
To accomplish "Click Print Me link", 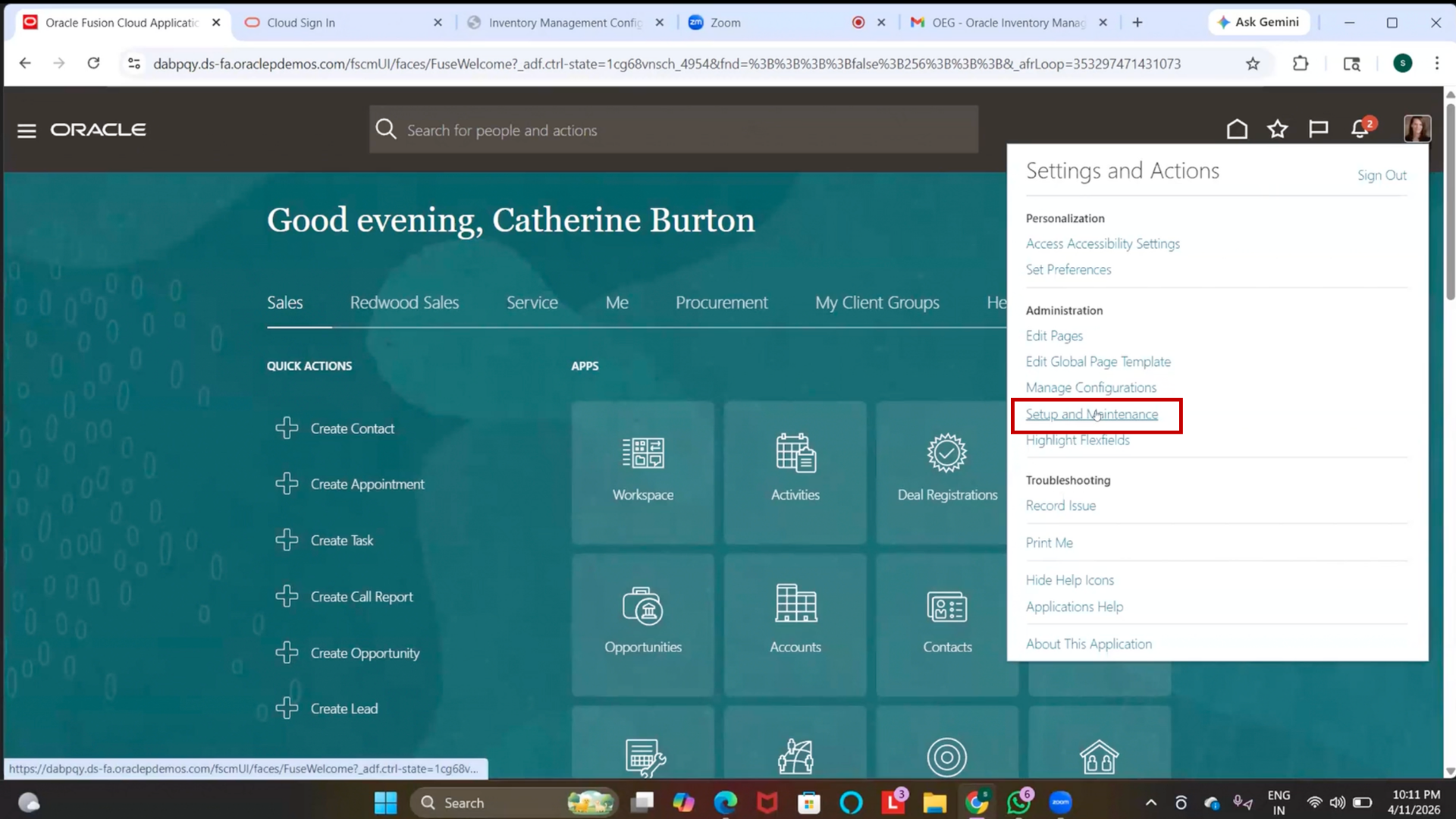I will click(1049, 542).
